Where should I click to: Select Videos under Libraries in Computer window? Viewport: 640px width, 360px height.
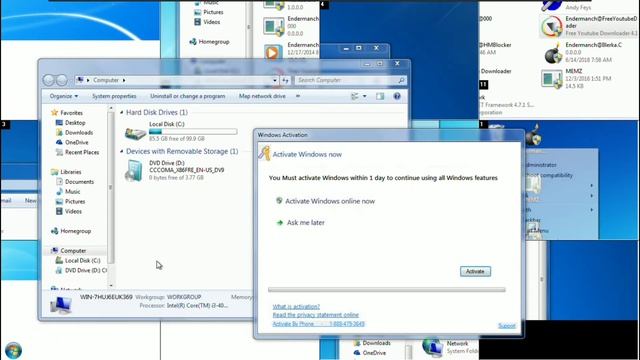coord(73,211)
